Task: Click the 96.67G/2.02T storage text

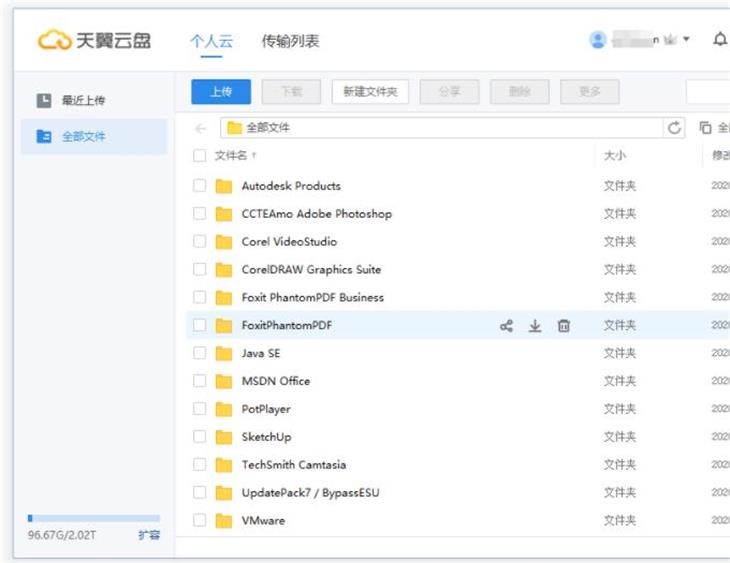Action: (61, 535)
